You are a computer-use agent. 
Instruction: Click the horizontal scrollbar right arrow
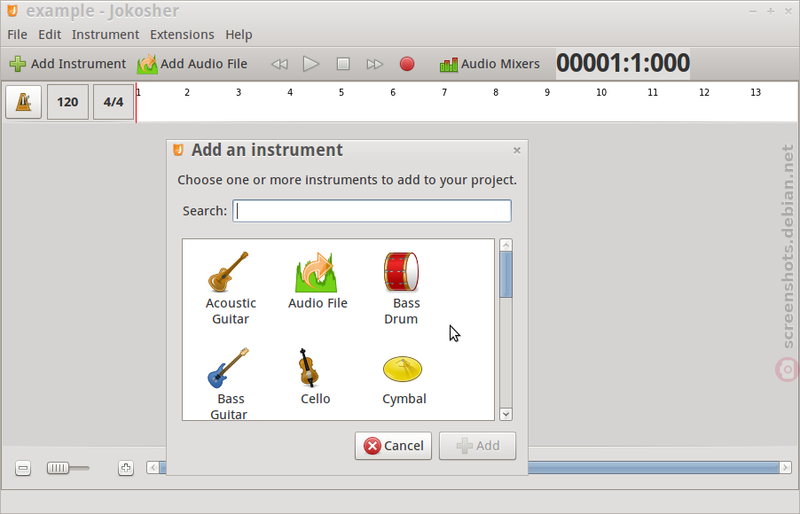[786, 468]
